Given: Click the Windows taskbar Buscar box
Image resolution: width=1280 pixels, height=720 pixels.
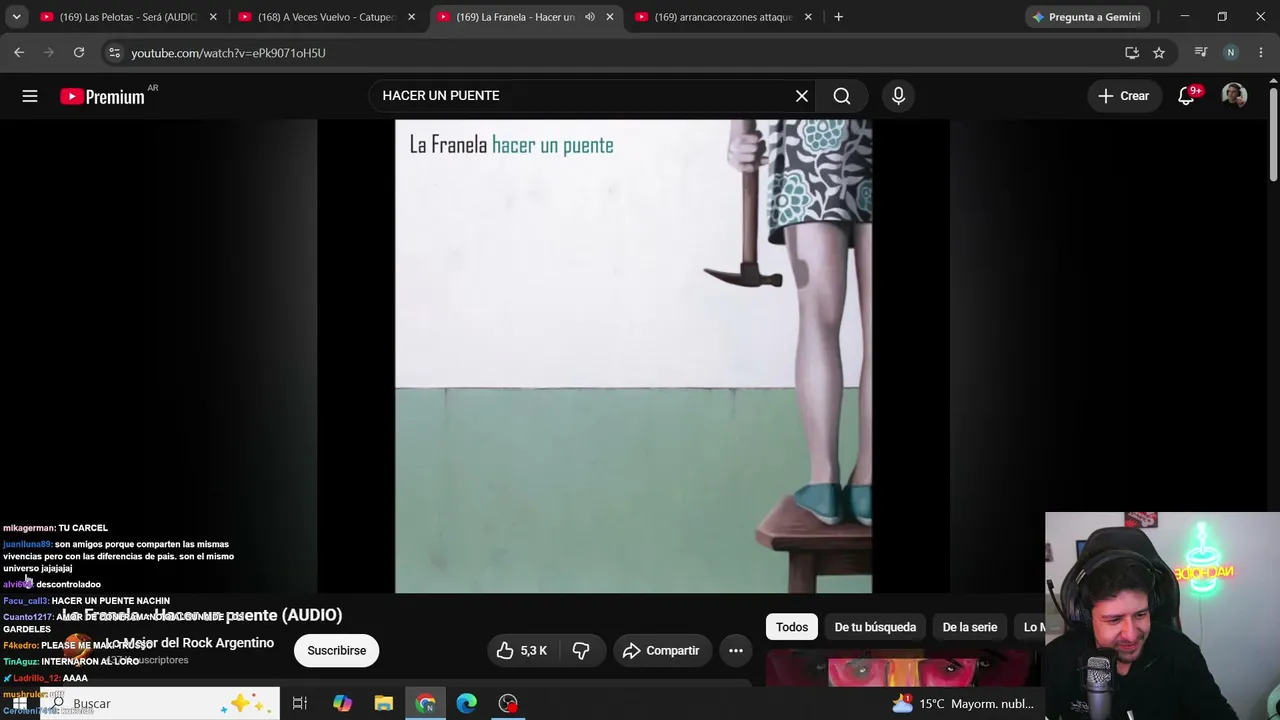Looking at the screenshot, I should click(x=160, y=704).
